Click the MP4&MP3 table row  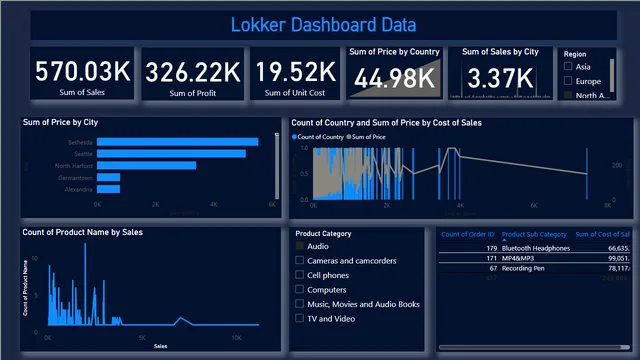tap(534, 258)
